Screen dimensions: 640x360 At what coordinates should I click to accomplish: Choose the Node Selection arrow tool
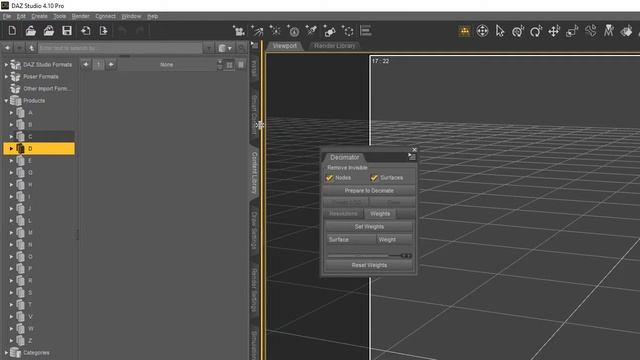500,31
